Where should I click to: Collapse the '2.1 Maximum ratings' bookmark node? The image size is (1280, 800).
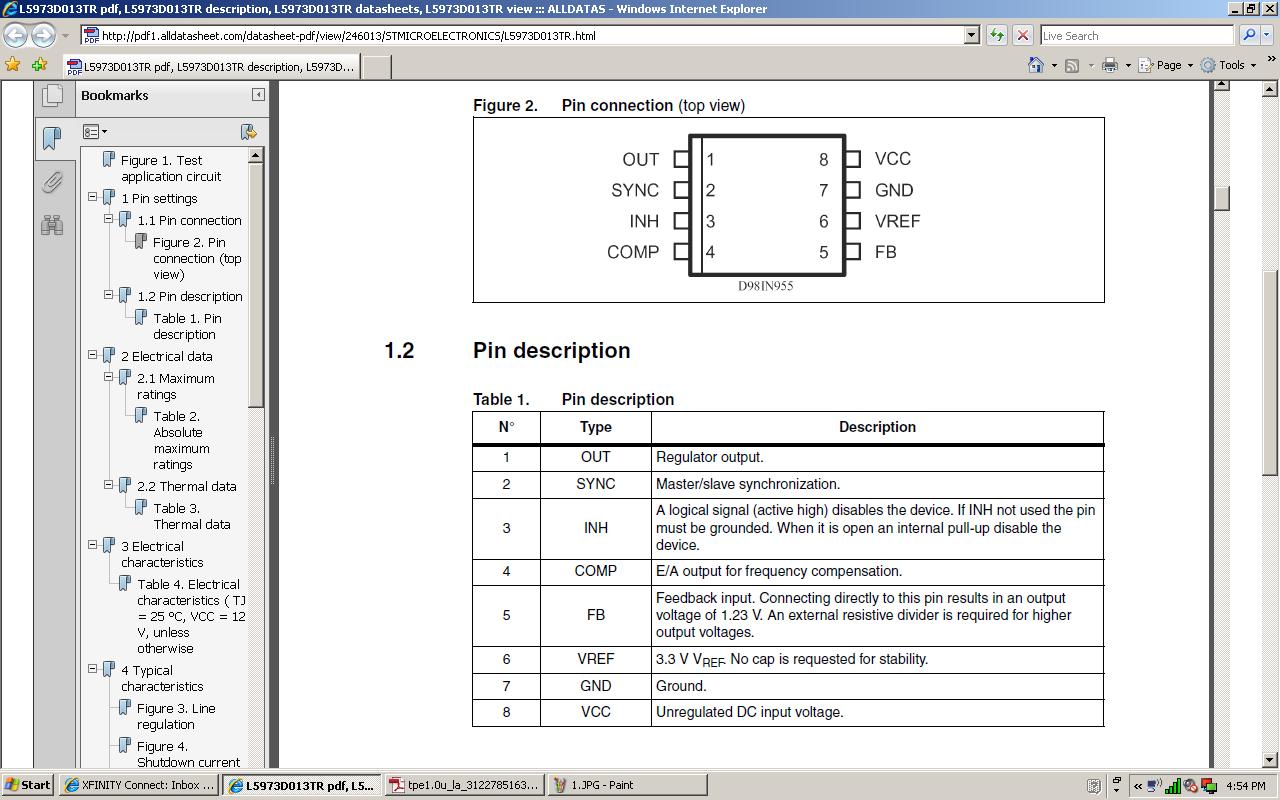(109, 377)
